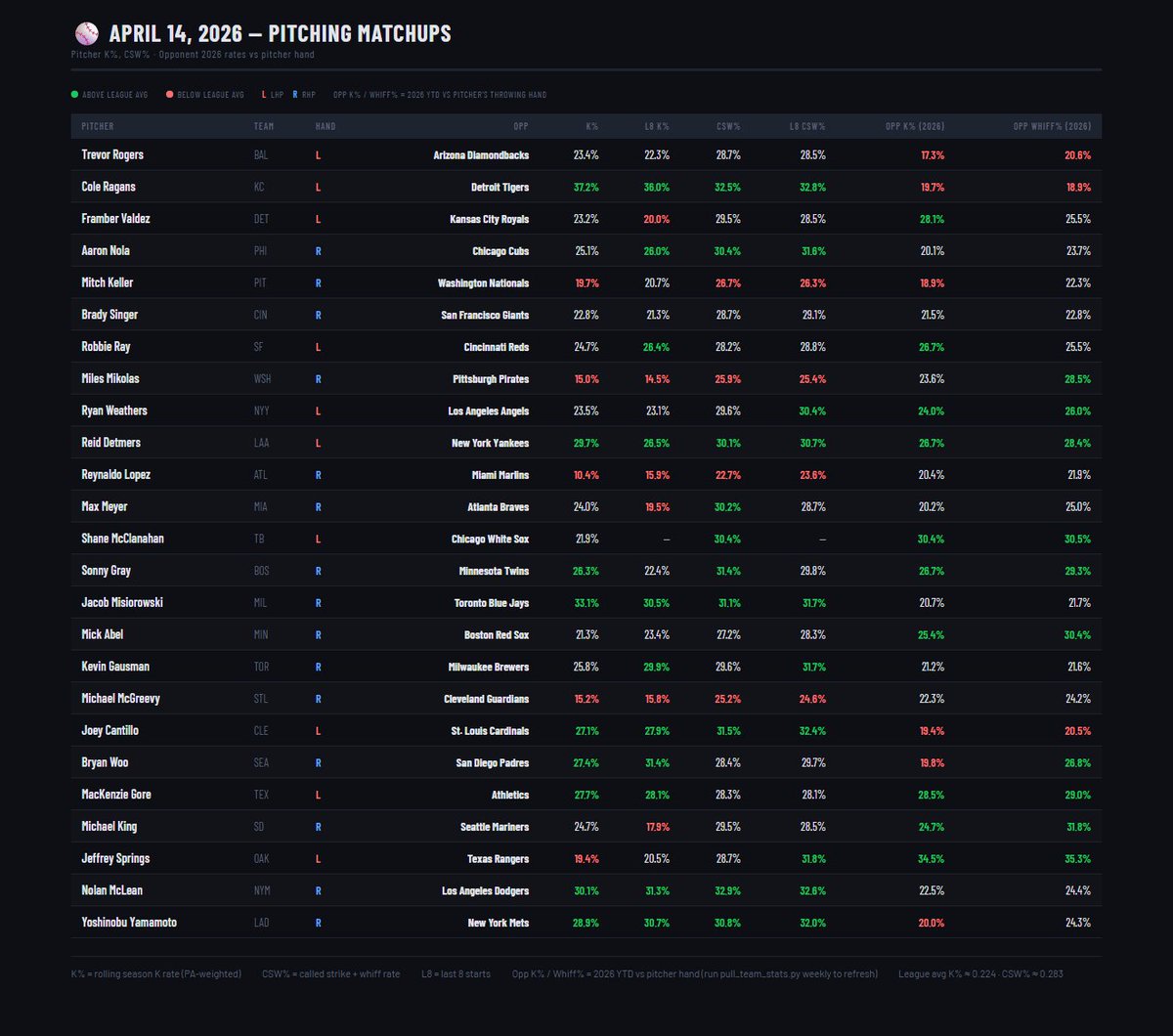Image resolution: width=1173 pixels, height=1036 pixels.
Task: Click pitcher name Max Meyer
Action: [x=105, y=506]
